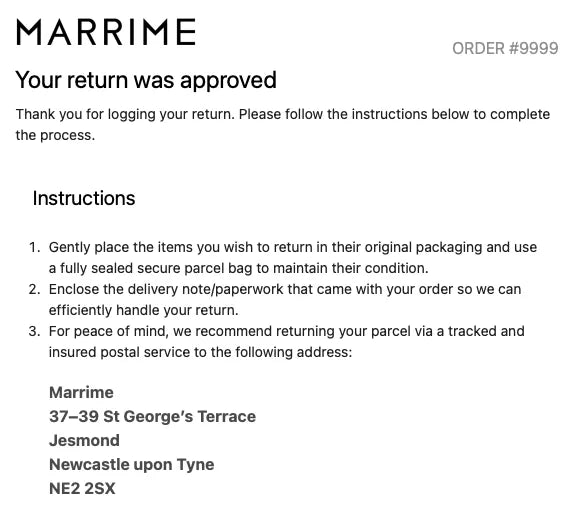Click the "Thank you for logging your return" paragraph

click(283, 125)
